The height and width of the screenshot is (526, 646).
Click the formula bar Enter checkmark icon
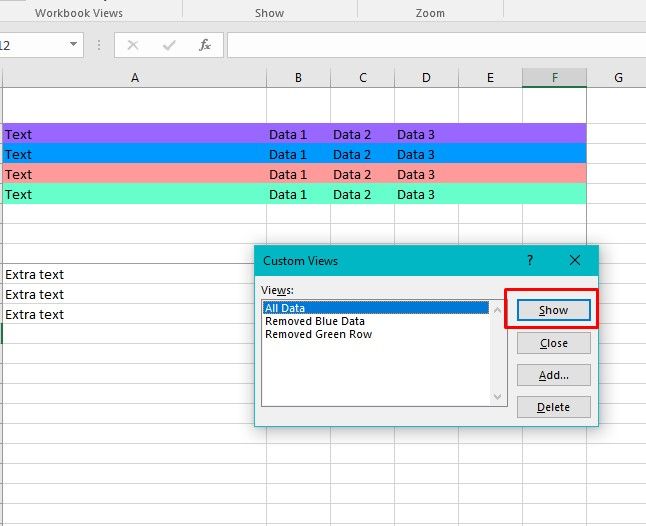coord(169,45)
